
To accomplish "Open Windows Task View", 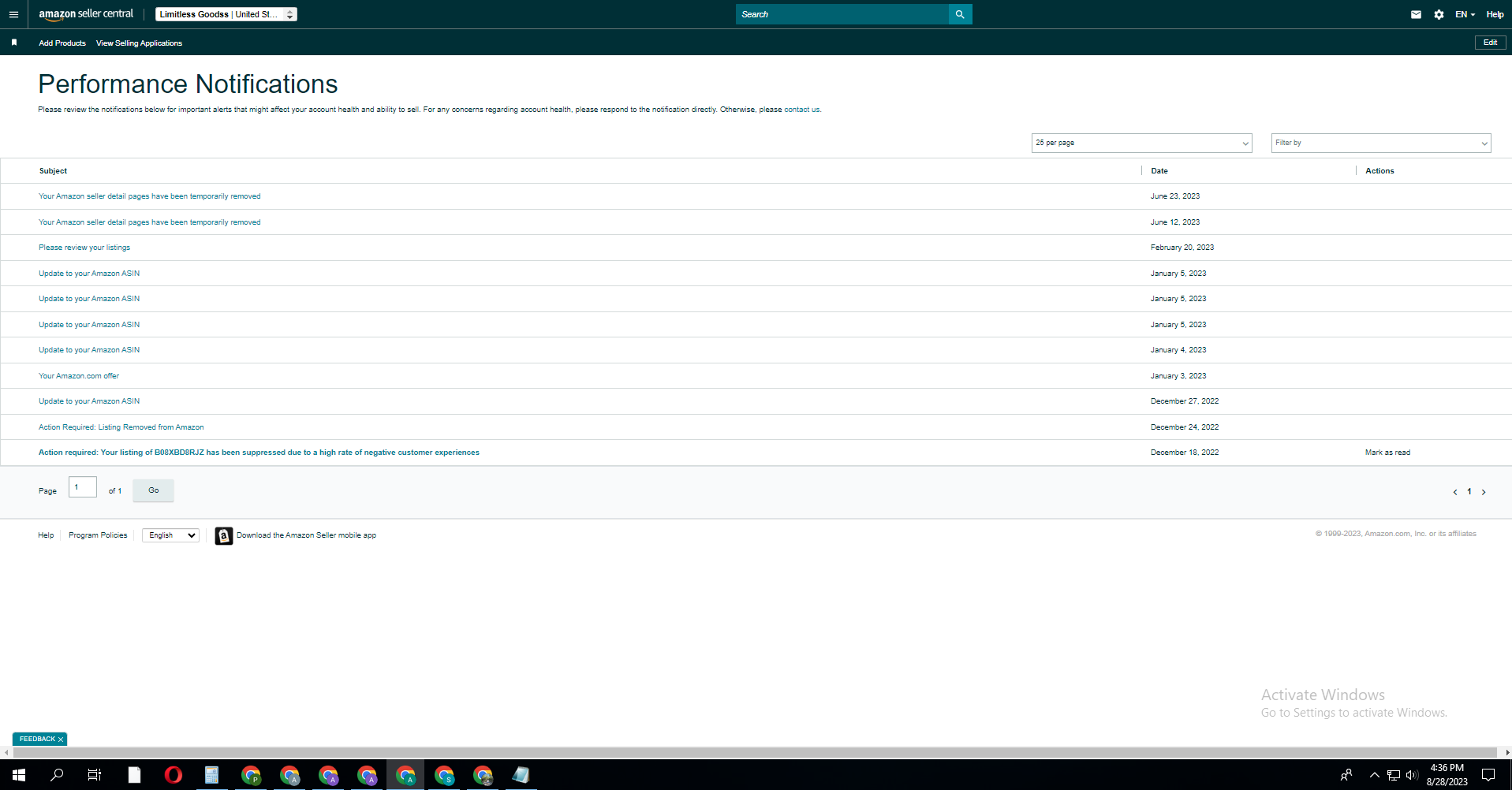I will coord(95,775).
